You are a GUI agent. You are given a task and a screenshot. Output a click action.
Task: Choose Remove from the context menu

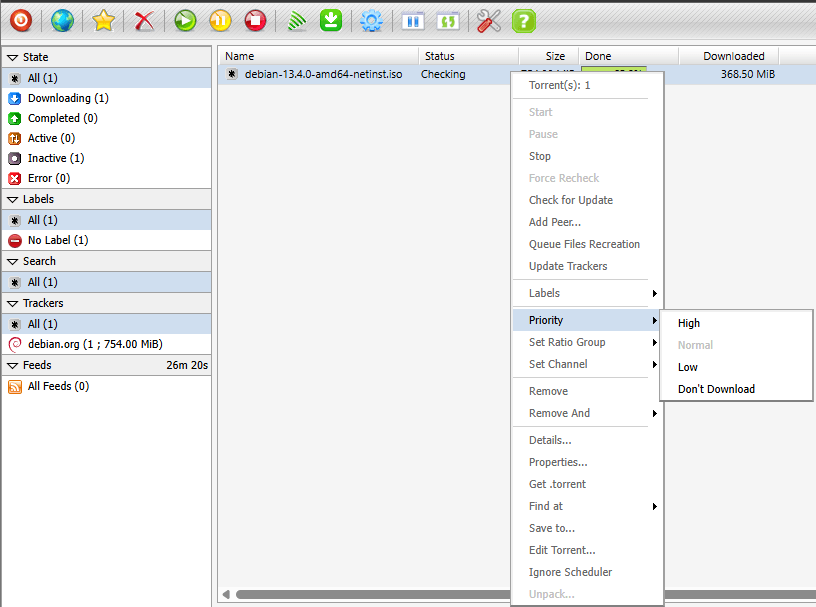coord(587,391)
